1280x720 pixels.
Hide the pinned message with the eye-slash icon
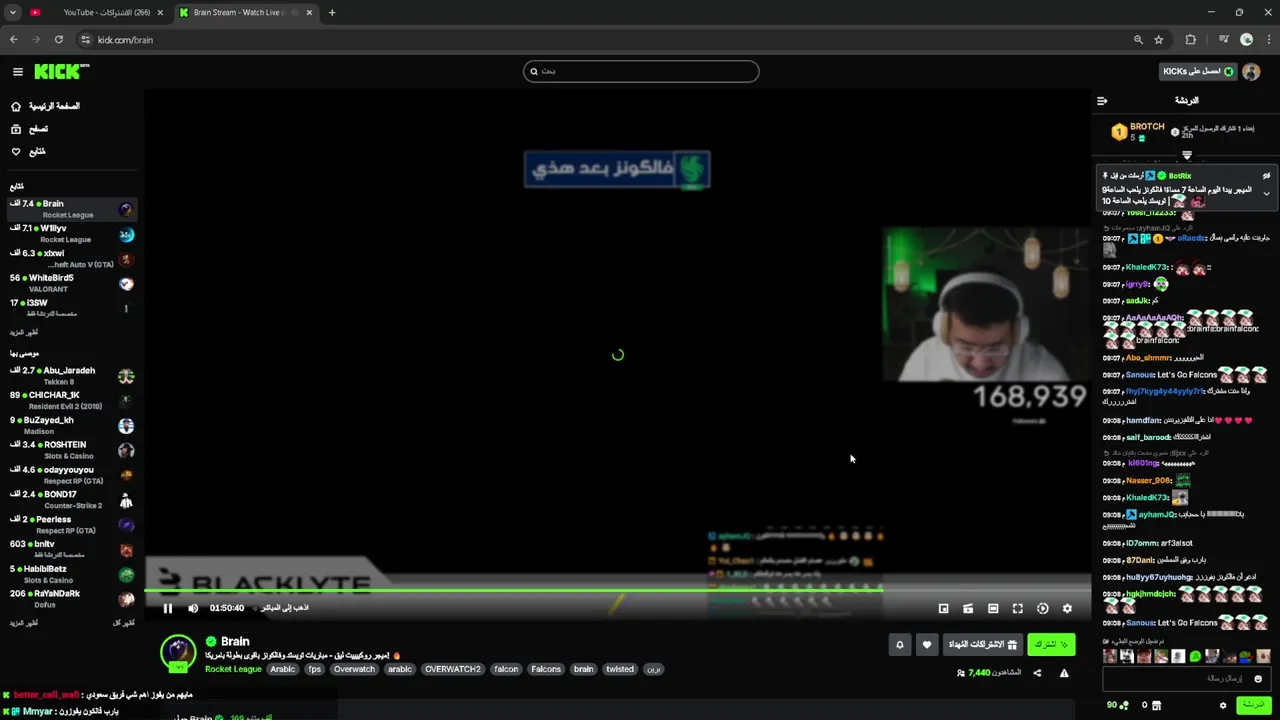[x=1267, y=175]
